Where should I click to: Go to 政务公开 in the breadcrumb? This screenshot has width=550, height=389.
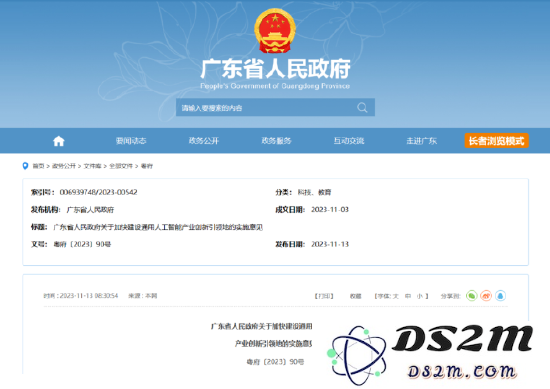[64, 166]
